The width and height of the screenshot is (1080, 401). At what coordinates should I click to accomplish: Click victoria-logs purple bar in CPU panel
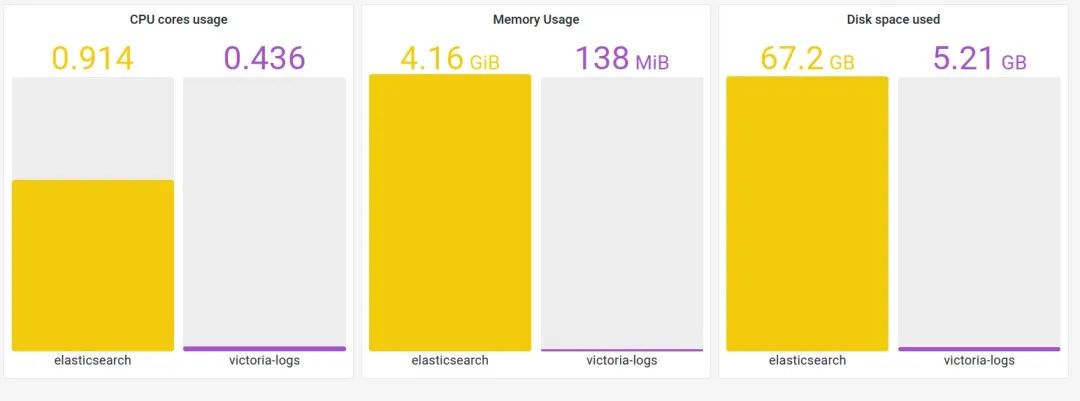[x=264, y=348]
